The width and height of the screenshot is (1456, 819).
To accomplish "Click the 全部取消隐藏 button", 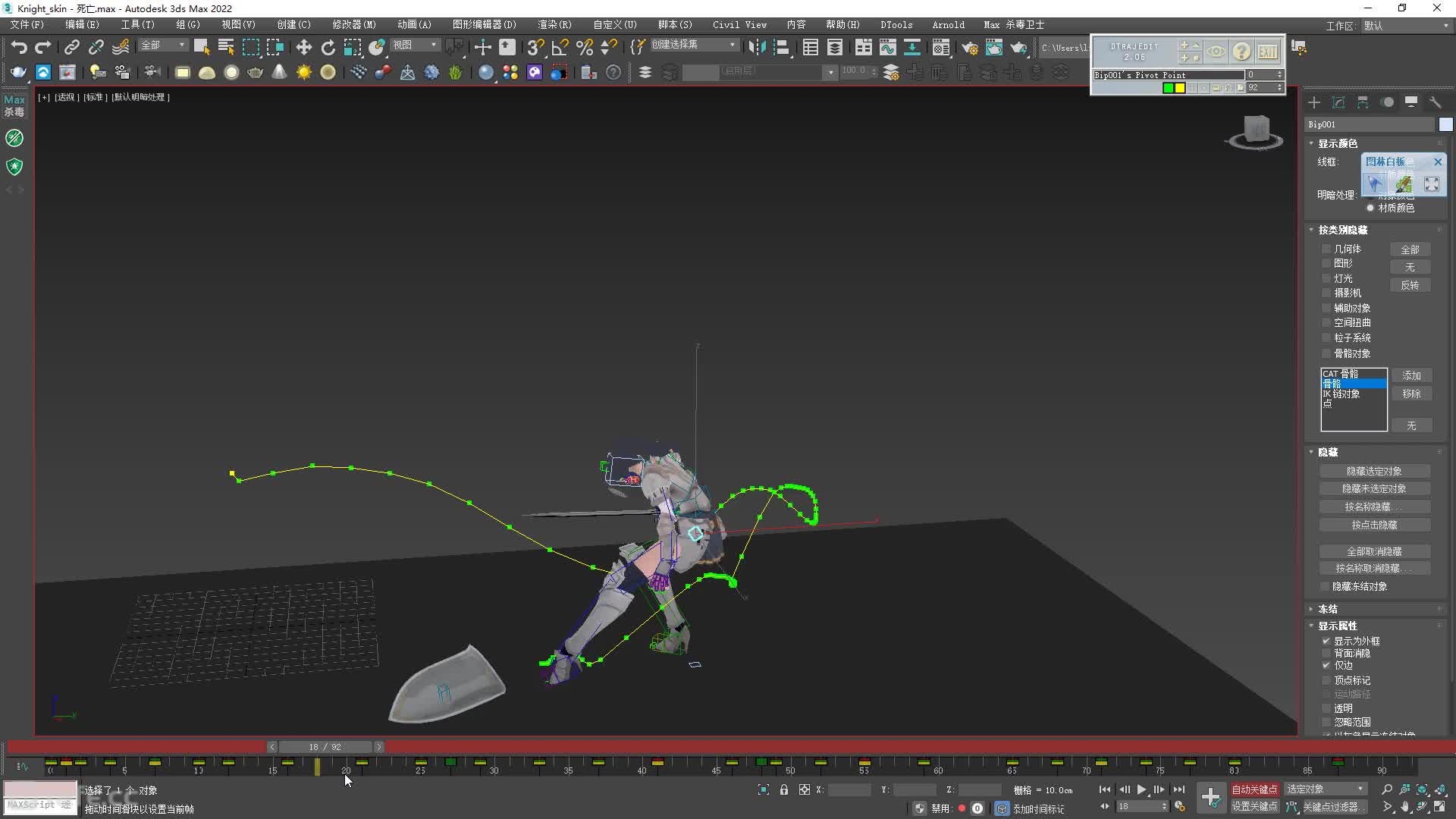I will click(1374, 551).
